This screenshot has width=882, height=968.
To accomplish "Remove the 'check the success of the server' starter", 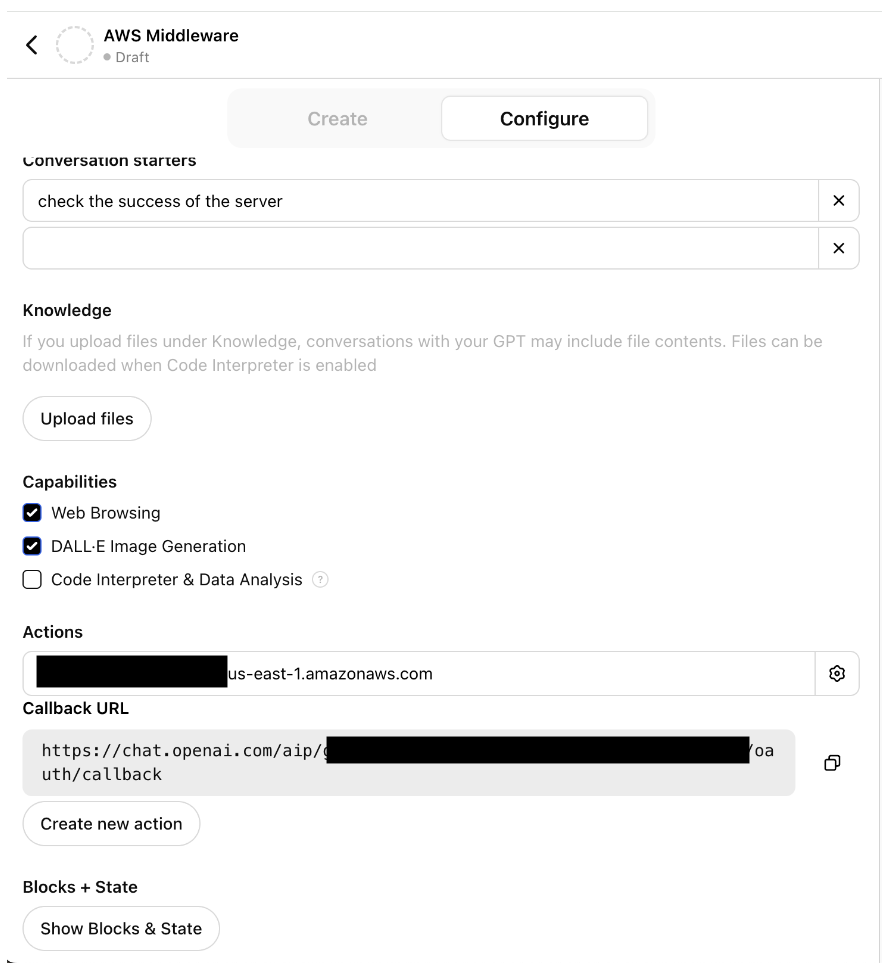I will click(x=839, y=201).
